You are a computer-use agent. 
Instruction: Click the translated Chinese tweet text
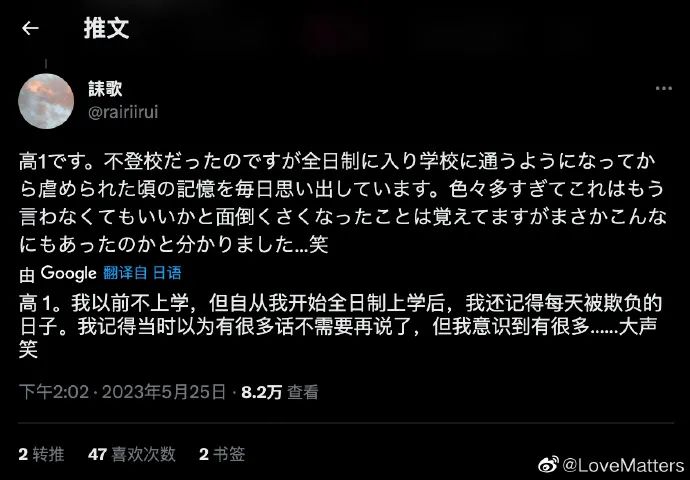click(341, 326)
